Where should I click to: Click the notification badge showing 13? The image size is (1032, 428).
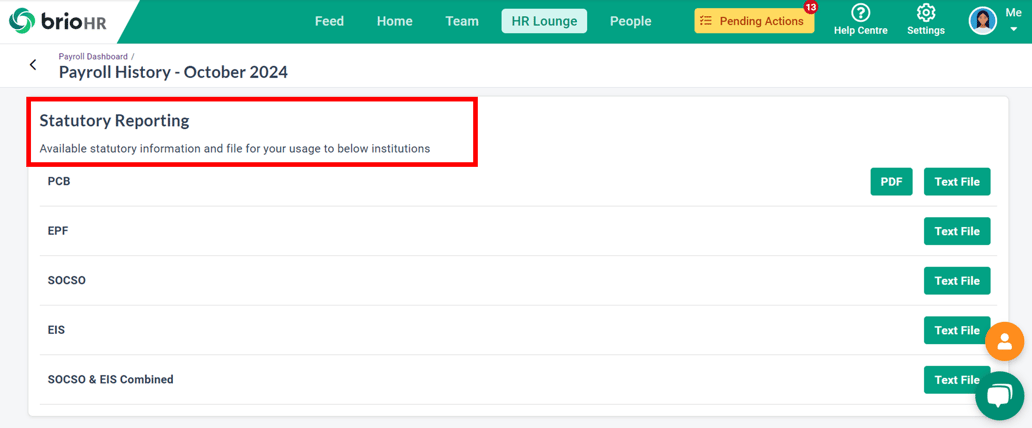[810, 8]
